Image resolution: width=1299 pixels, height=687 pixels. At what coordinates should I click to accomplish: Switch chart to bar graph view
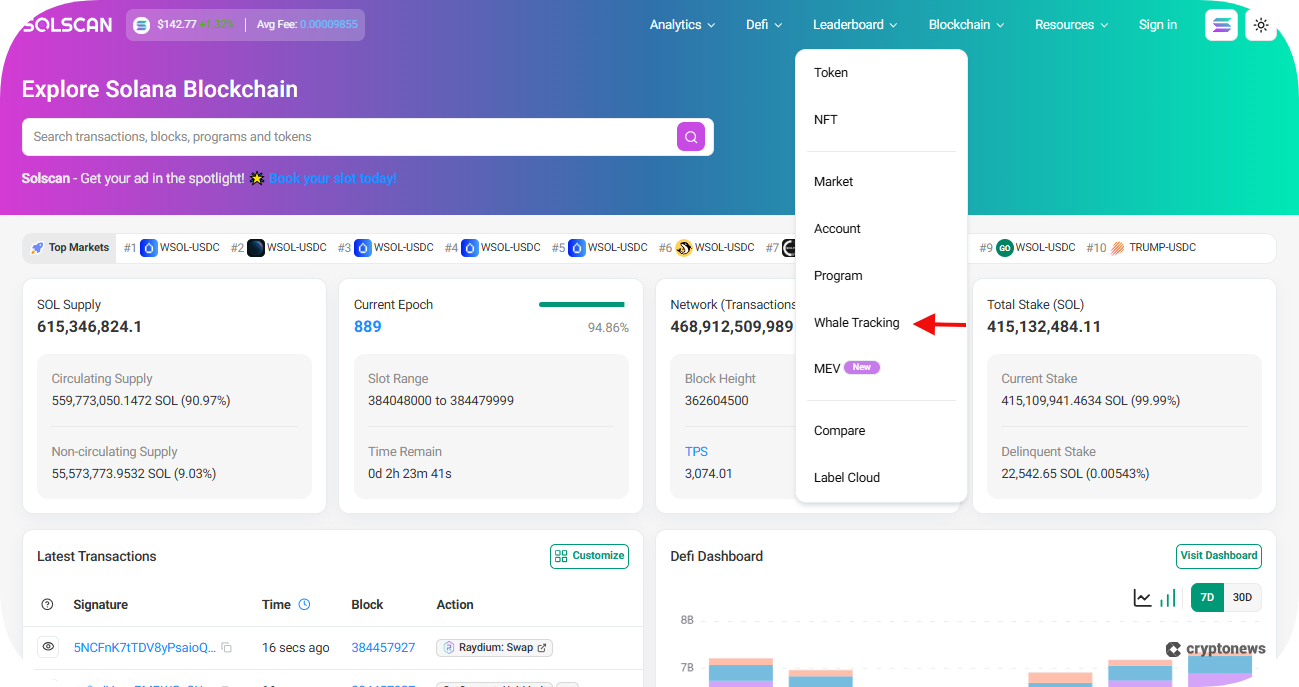(1167, 598)
